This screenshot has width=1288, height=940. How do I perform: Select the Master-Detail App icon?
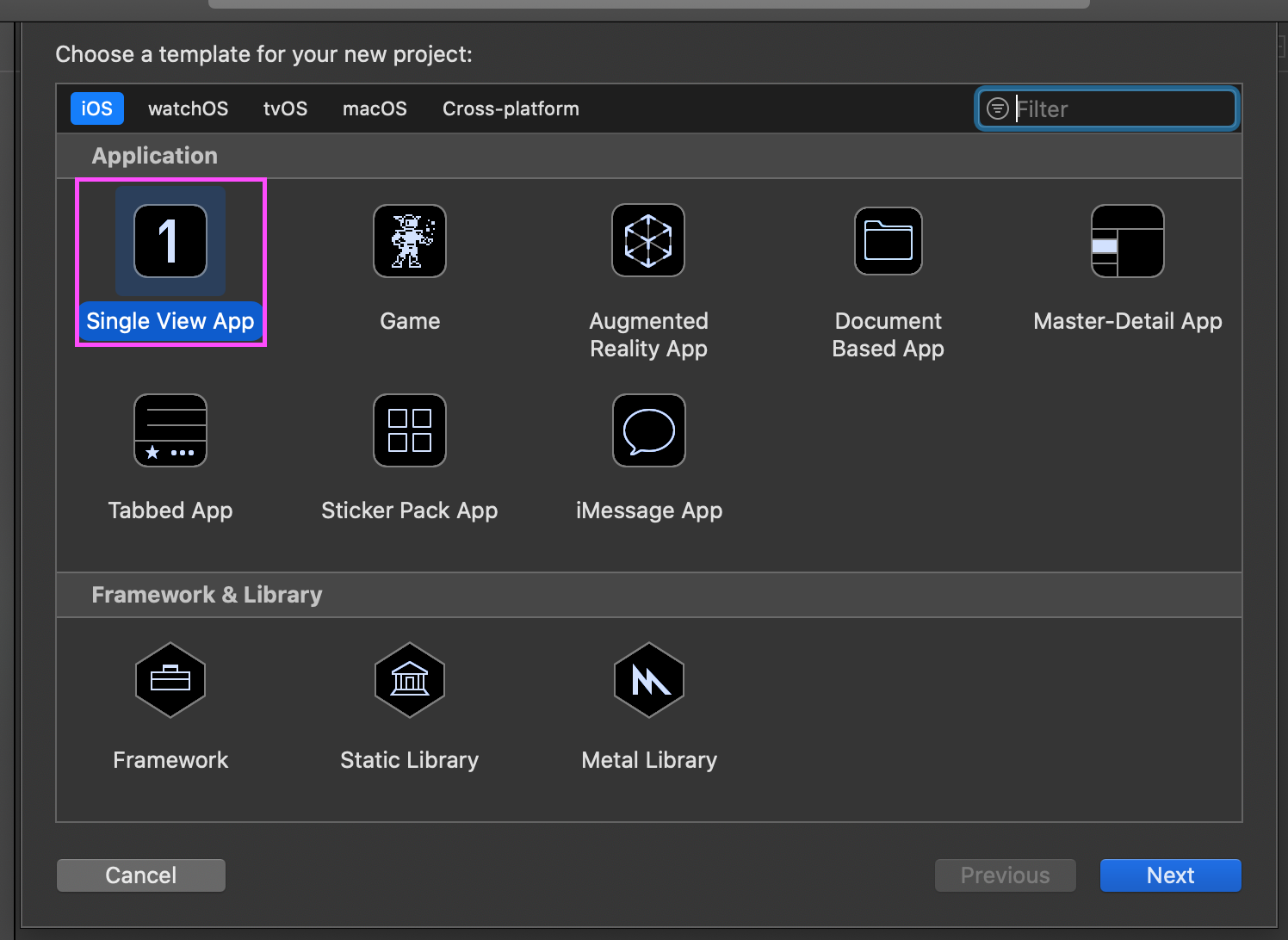click(1127, 241)
